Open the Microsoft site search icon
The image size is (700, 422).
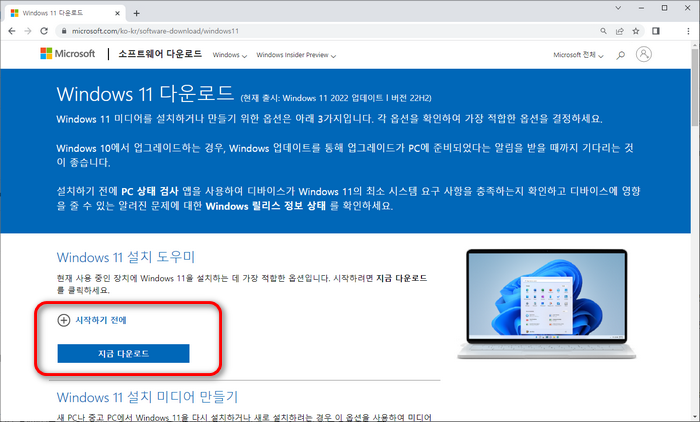[621, 55]
